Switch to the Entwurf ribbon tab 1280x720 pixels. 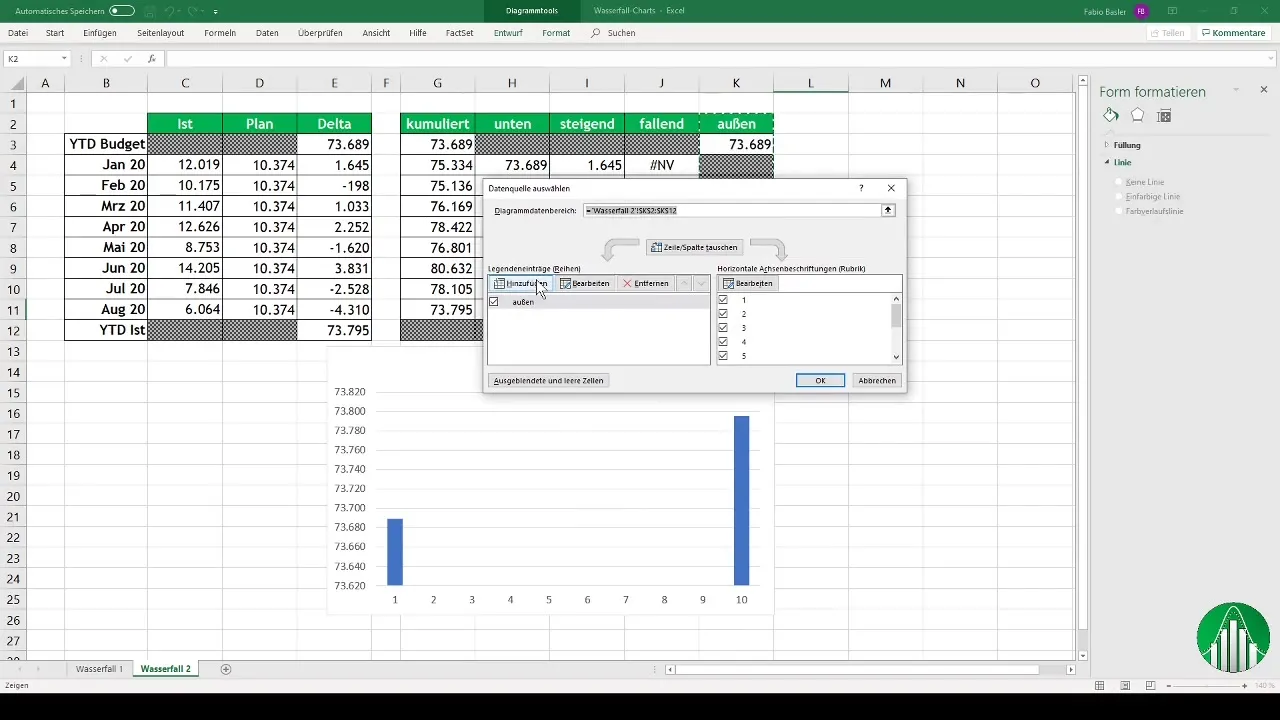click(x=509, y=33)
